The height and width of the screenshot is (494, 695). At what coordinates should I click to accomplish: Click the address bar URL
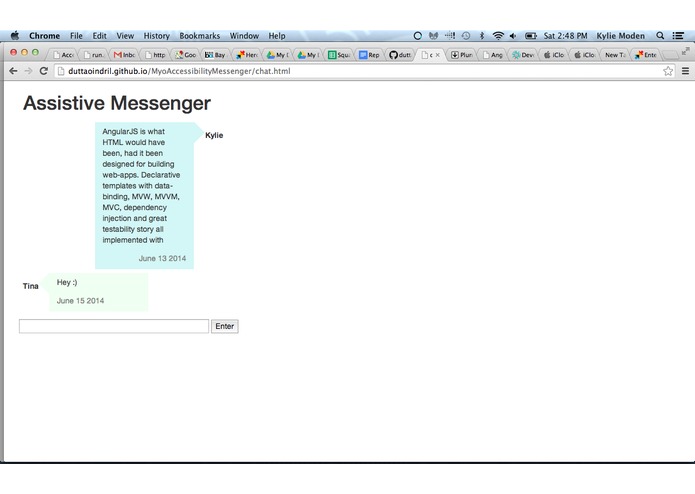179,71
